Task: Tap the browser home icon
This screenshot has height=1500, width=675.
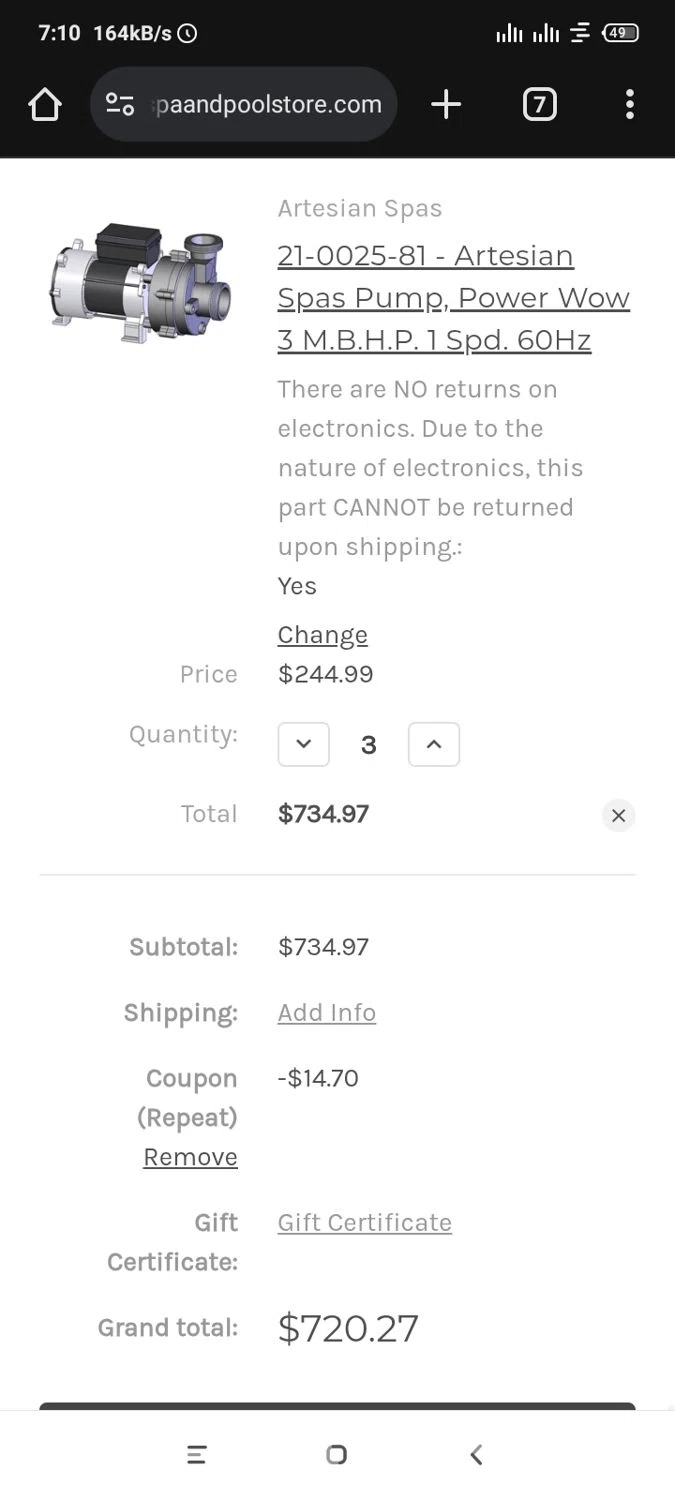Action: pyautogui.click(x=45, y=105)
